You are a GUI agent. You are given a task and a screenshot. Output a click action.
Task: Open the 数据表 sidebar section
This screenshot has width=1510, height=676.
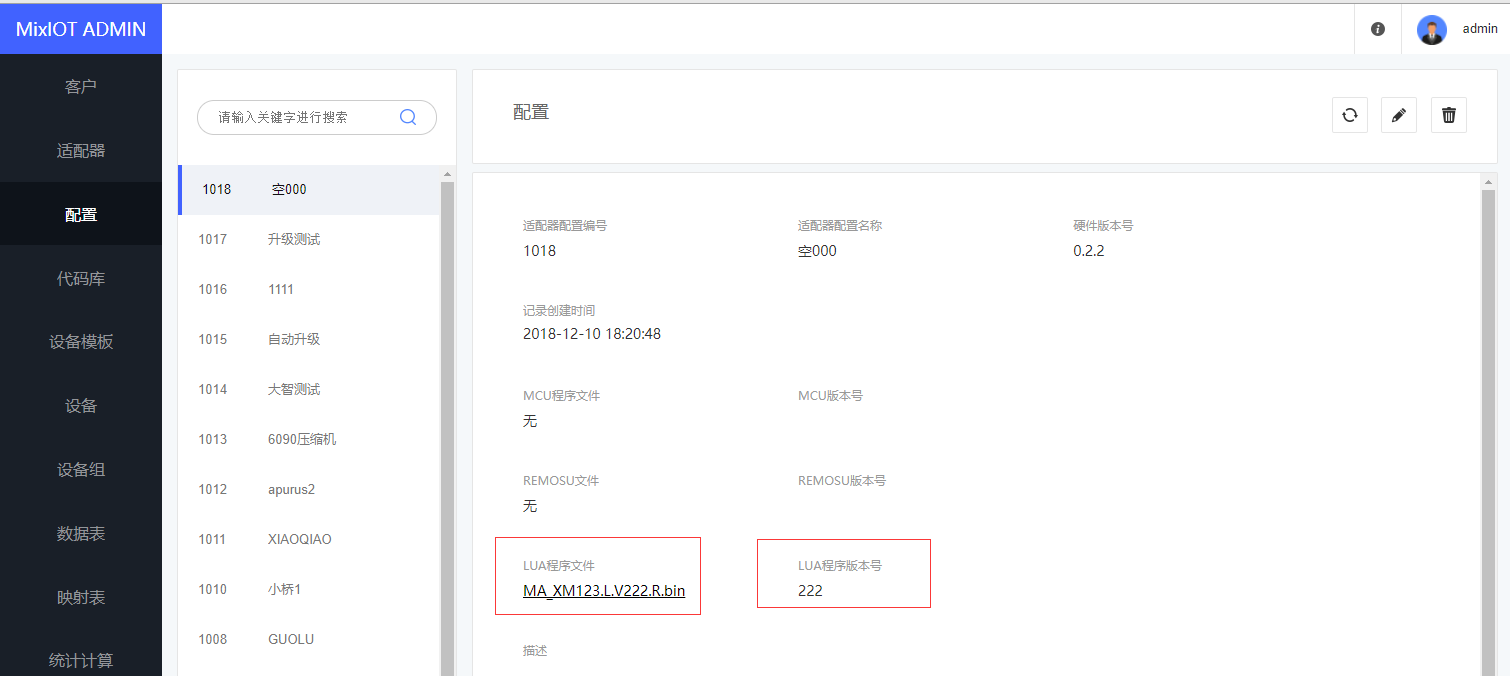click(x=81, y=534)
